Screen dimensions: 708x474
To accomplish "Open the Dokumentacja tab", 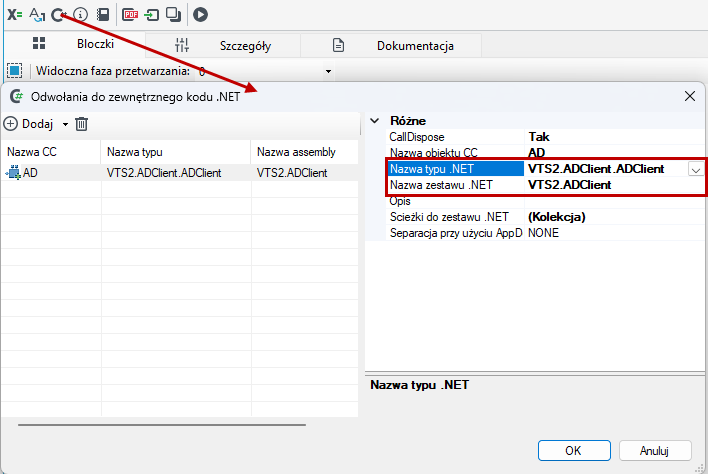I will click(x=391, y=46).
